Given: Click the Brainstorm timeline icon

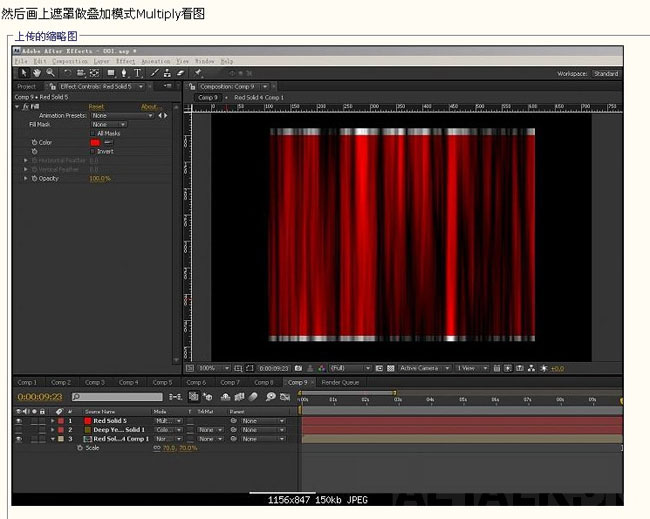Looking at the screenshot, I should click(x=271, y=397).
